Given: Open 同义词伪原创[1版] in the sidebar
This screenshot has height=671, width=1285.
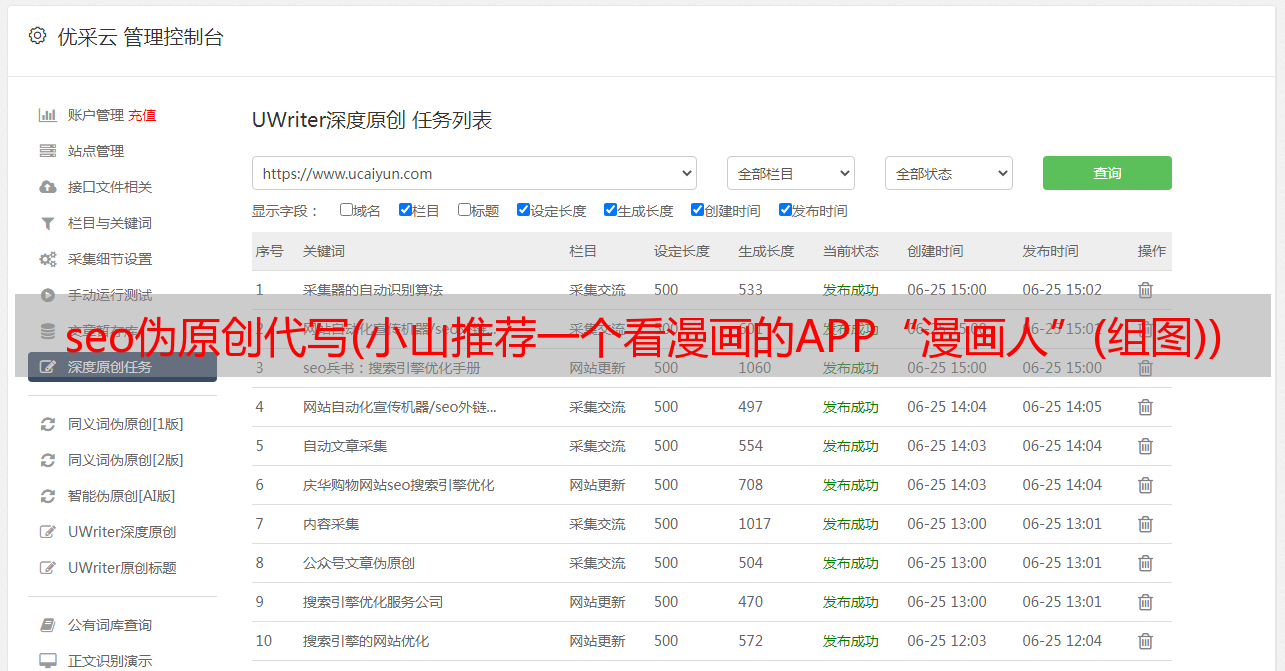Looking at the screenshot, I should click(x=125, y=424).
